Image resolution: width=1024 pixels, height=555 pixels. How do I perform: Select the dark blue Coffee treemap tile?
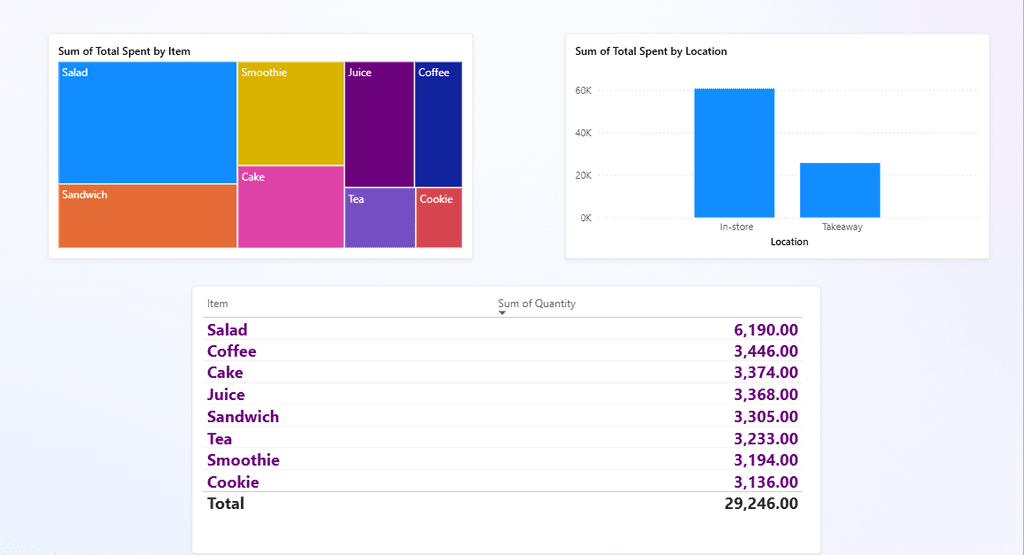coord(438,125)
